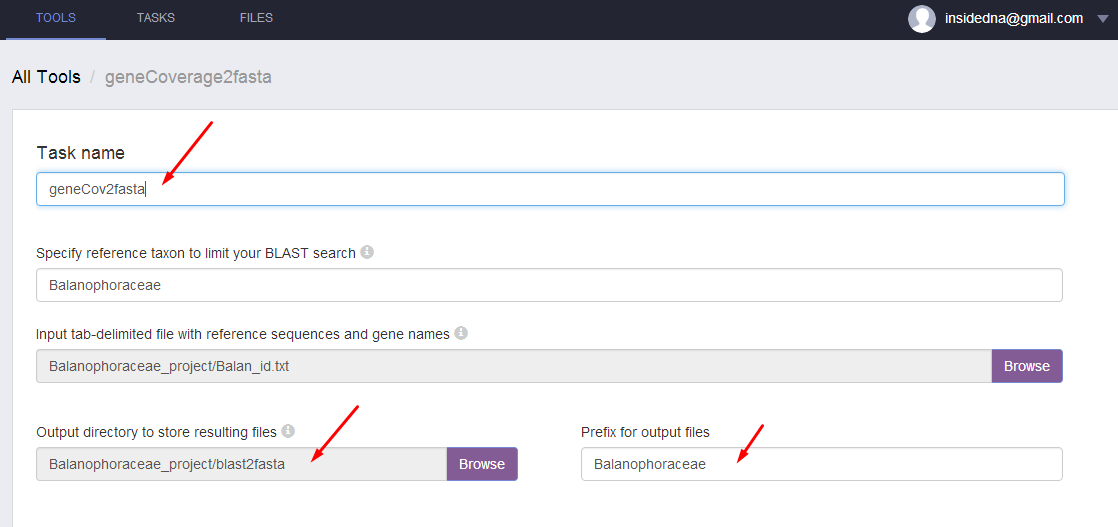Focus the Task name input field
The width and height of the screenshot is (1118, 527).
(550, 189)
